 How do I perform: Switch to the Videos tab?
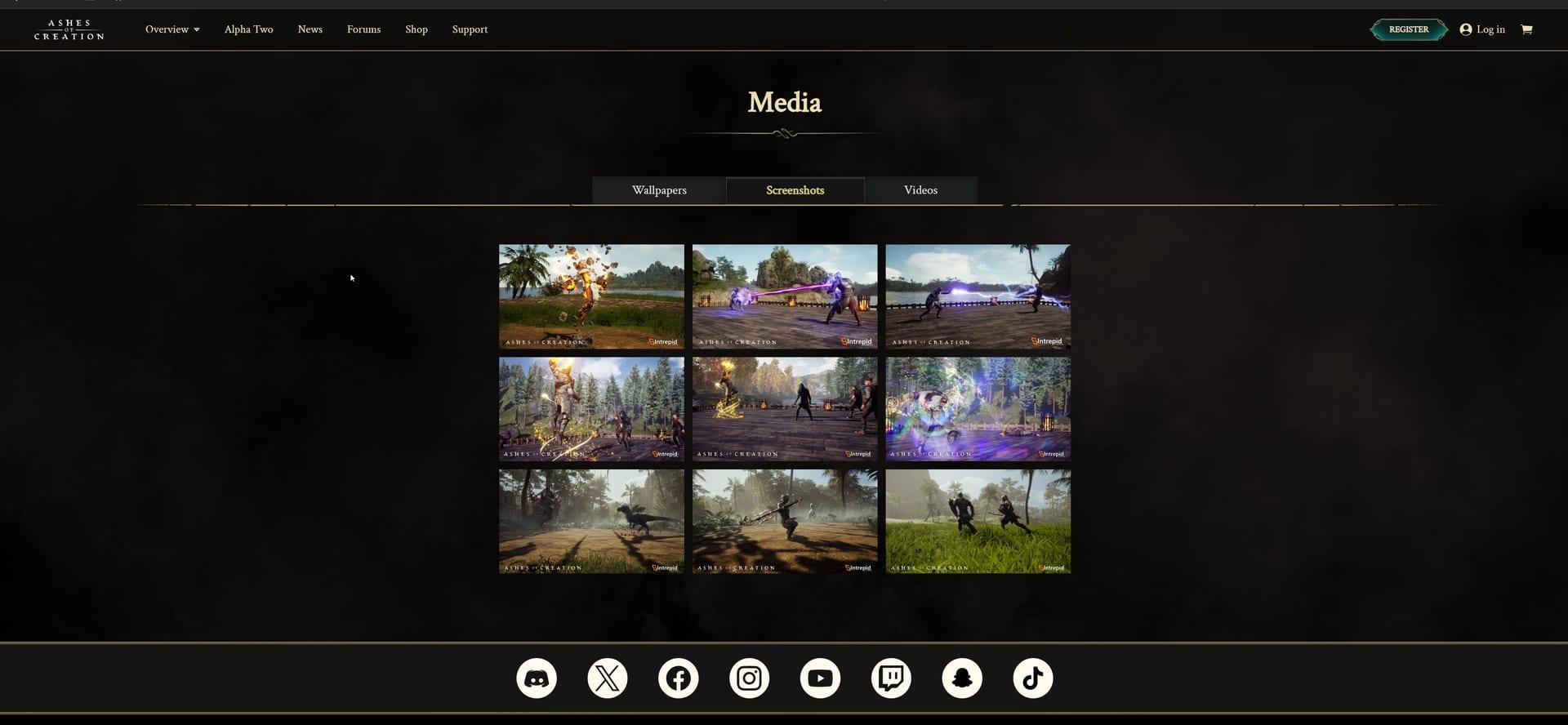tap(921, 190)
